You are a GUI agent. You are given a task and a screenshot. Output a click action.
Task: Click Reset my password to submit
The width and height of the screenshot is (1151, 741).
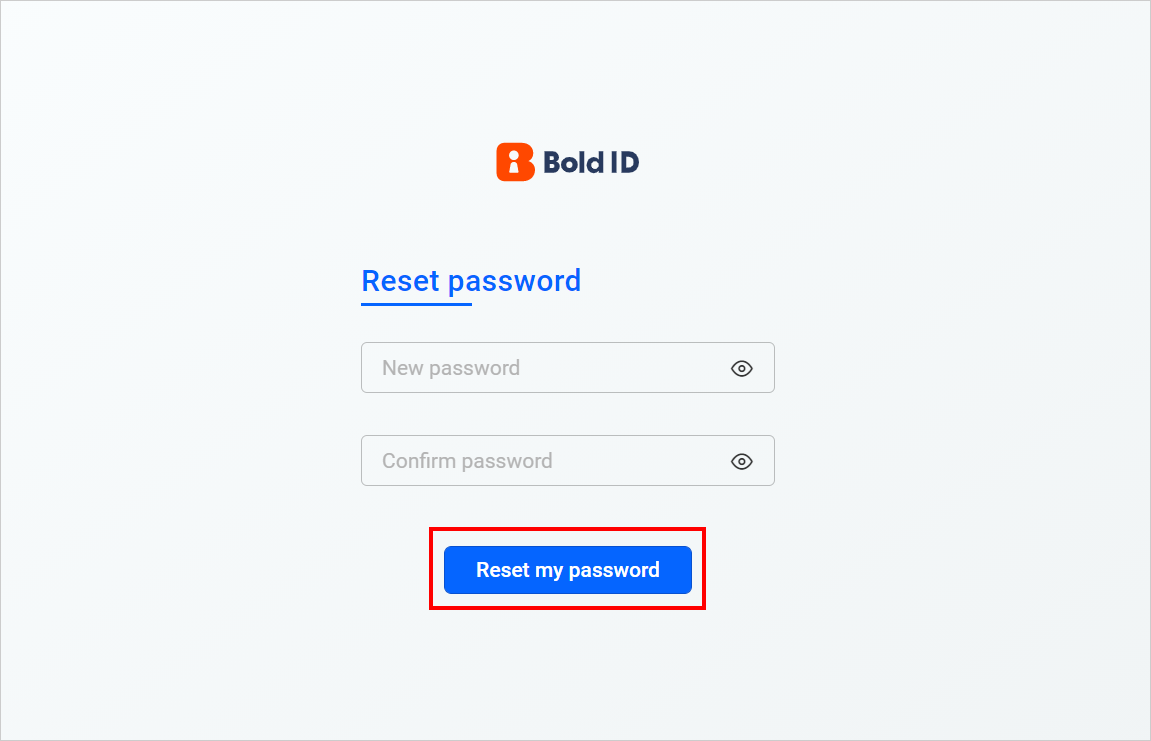coord(567,569)
